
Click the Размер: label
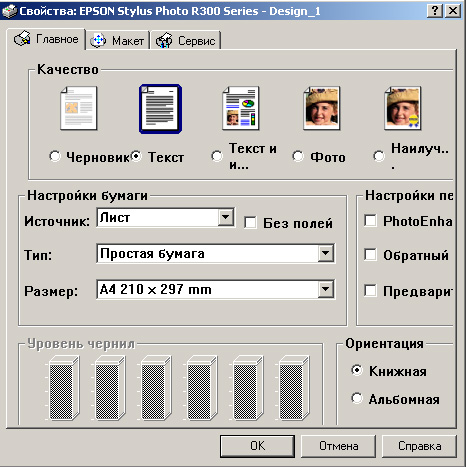click(51, 291)
